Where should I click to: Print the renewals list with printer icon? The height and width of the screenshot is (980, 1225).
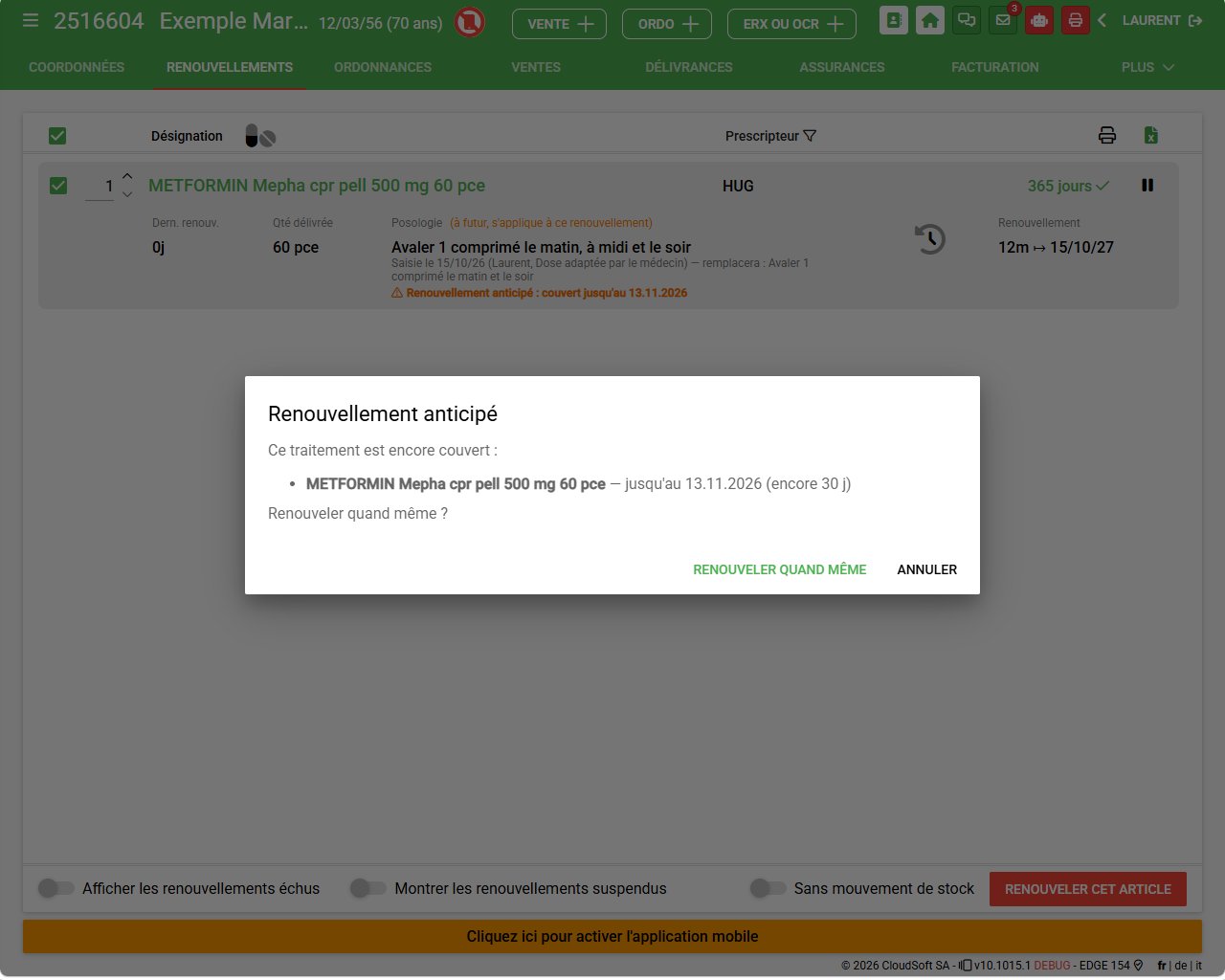[x=1107, y=136]
